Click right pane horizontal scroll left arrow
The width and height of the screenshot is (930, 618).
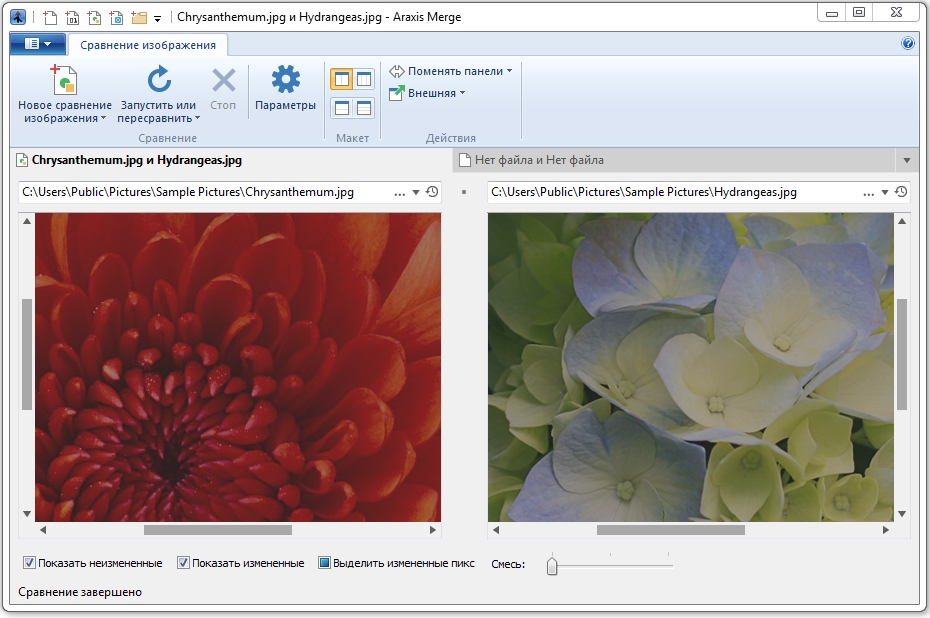(496, 530)
